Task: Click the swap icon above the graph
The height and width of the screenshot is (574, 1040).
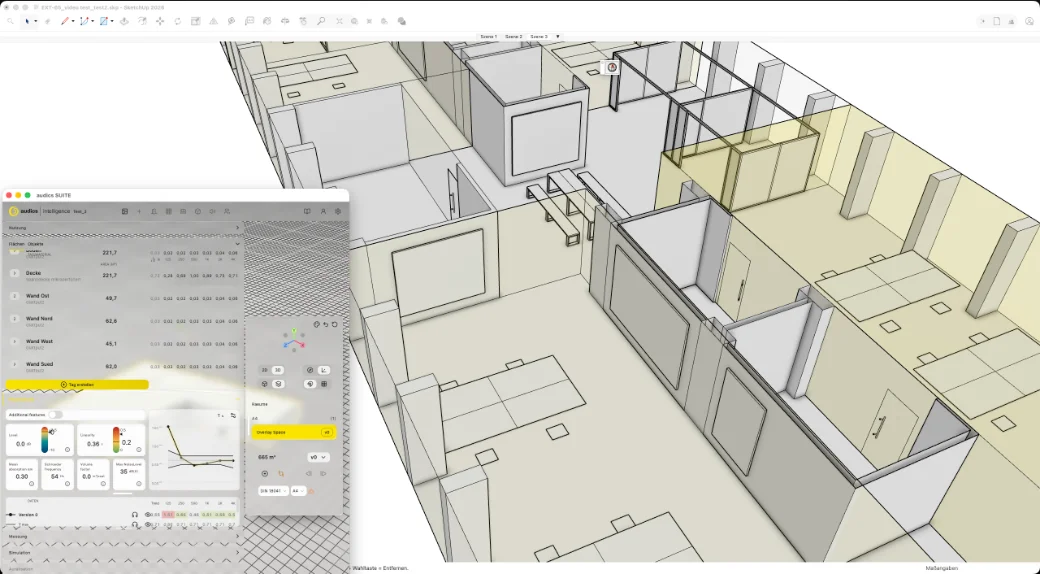Action: [233, 415]
